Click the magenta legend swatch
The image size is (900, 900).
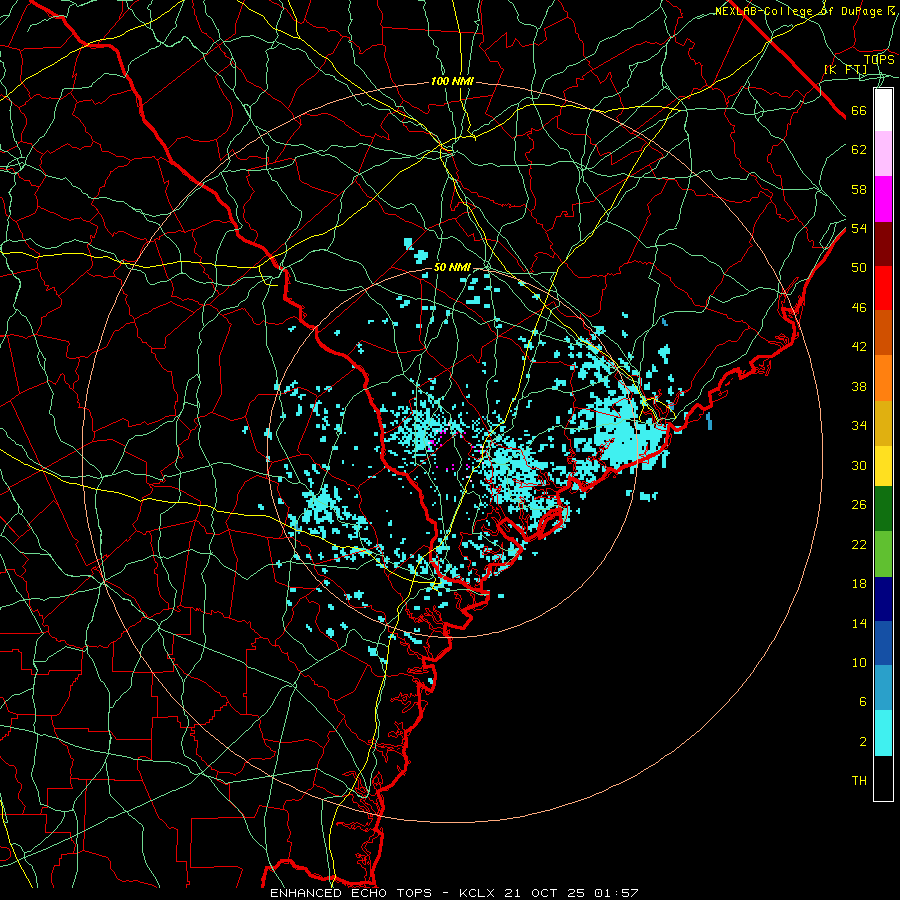(x=883, y=199)
